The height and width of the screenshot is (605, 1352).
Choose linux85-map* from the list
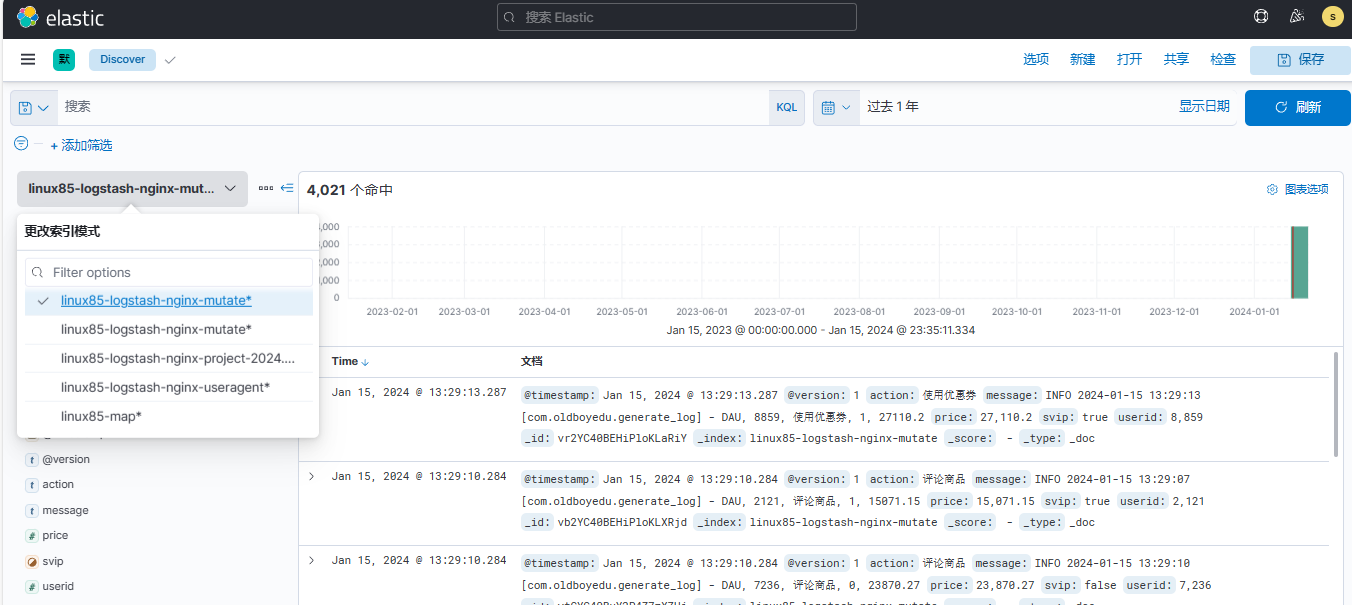pos(101,416)
